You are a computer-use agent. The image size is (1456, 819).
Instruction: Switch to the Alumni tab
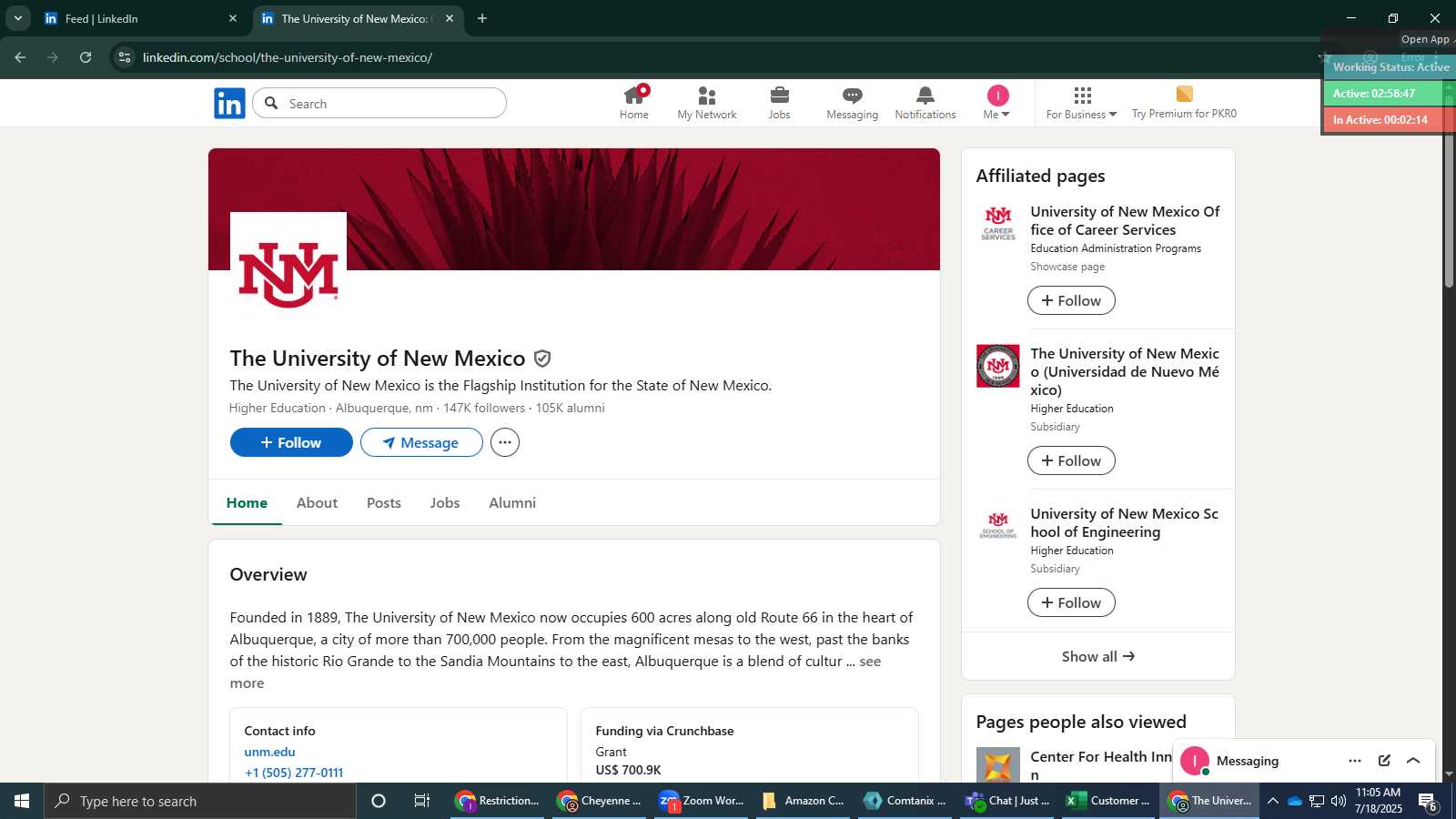[512, 502]
